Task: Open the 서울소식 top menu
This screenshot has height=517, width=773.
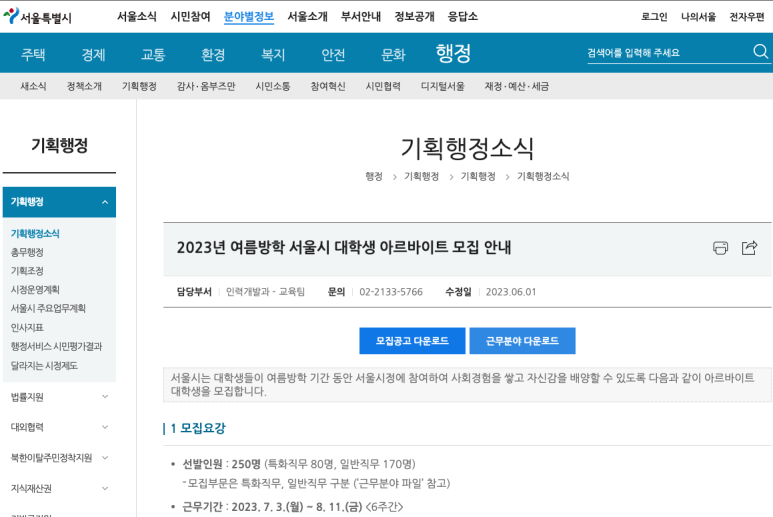Action: [x=137, y=17]
